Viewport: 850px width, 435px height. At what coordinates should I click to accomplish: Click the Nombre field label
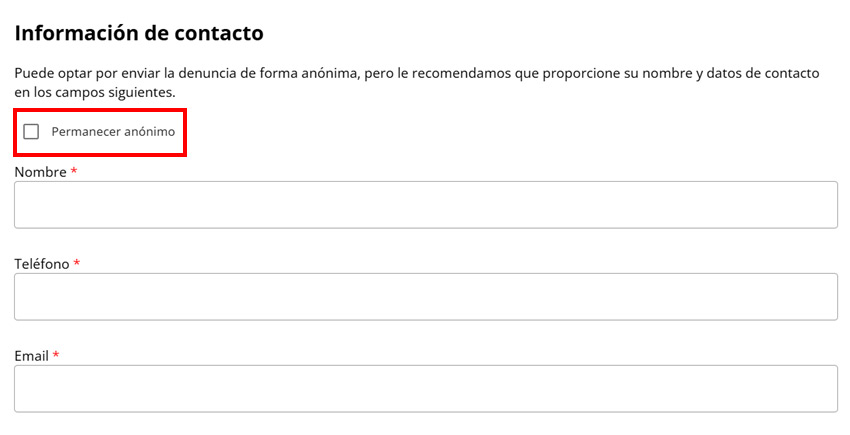point(40,172)
